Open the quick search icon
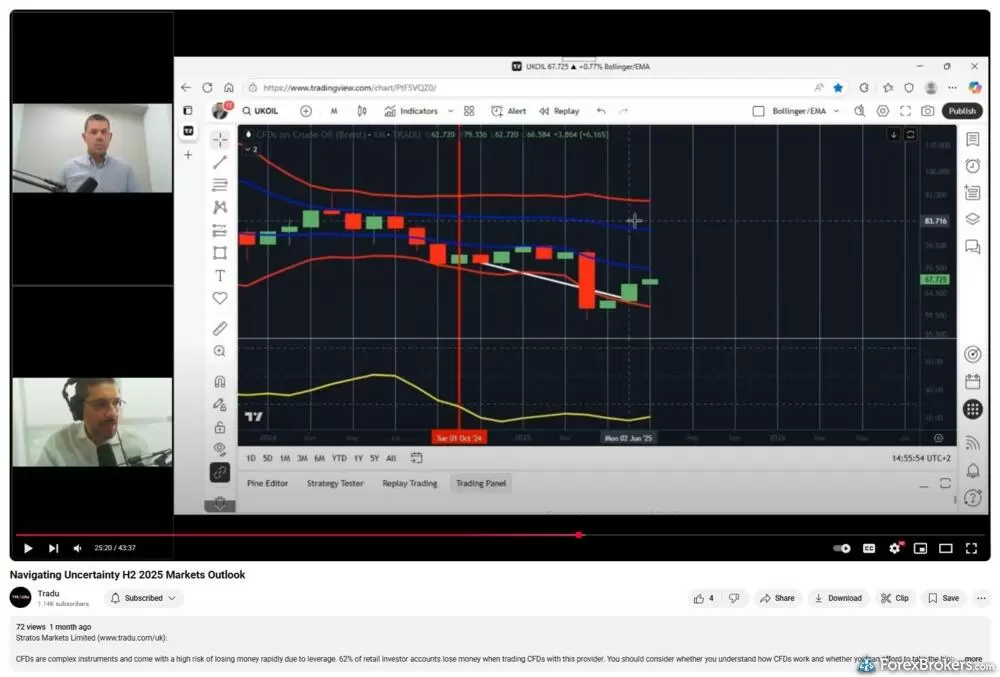Screen dimensions: 1000x677 (860, 111)
